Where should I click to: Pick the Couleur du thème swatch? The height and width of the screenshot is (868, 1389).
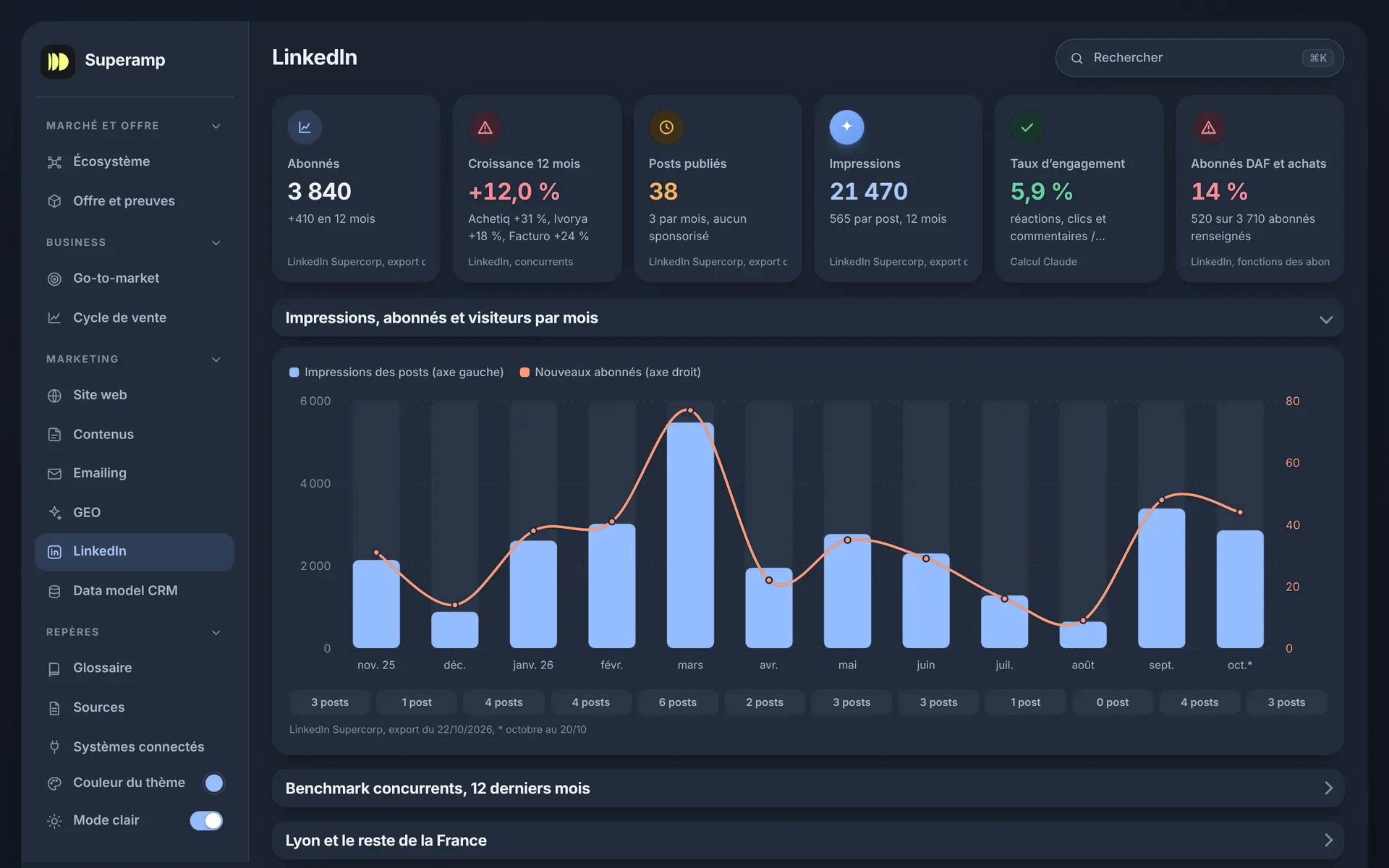[214, 783]
